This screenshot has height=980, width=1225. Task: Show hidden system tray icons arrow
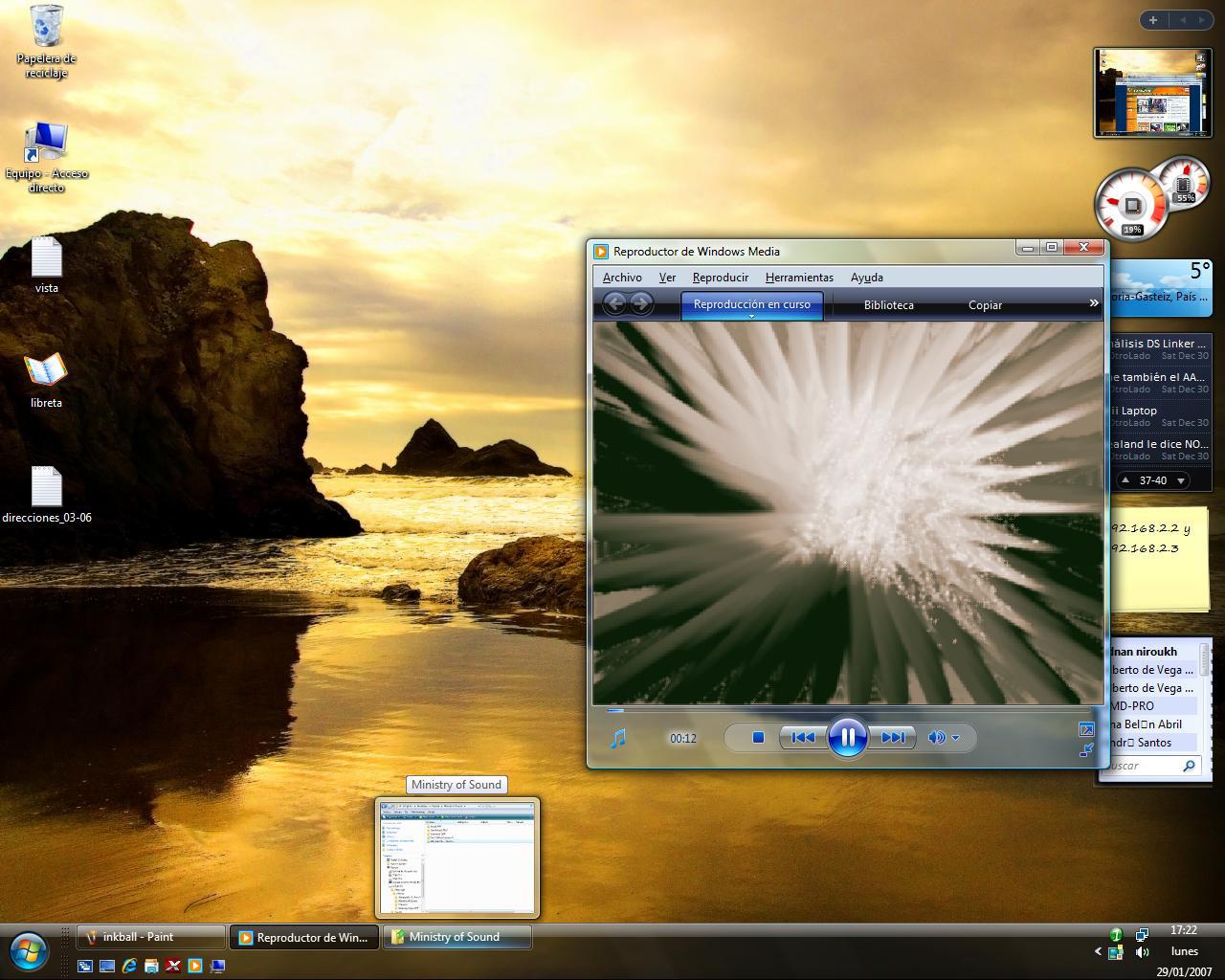pos(1098,951)
